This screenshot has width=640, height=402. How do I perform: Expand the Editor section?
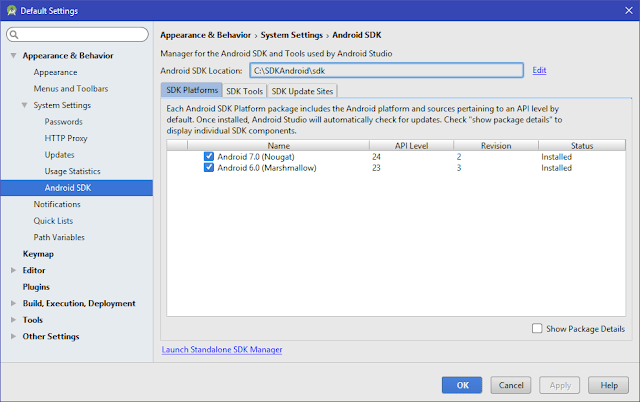point(13,270)
